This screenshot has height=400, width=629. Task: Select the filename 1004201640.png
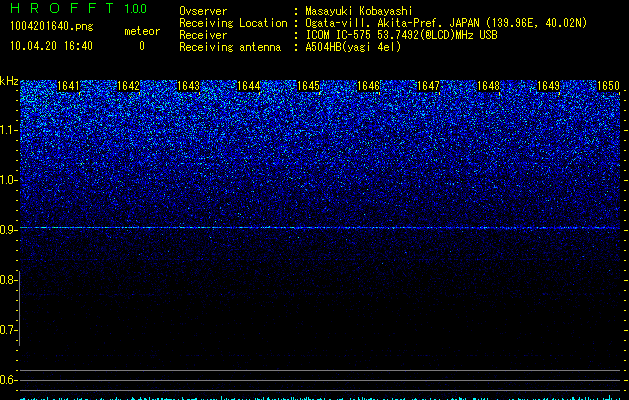pyautogui.click(x=52, y=26)
